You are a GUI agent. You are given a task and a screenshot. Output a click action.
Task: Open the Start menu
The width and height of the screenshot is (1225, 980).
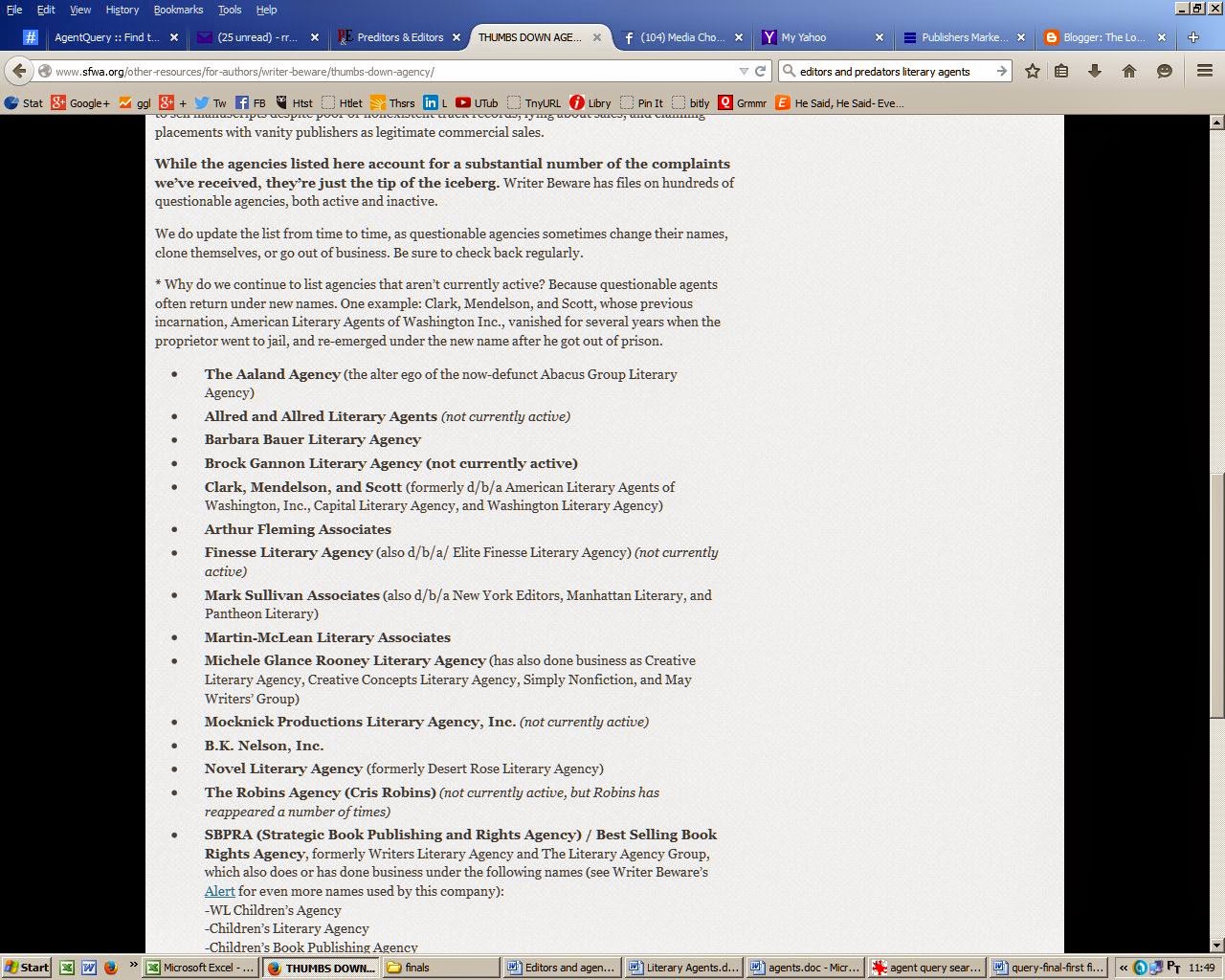27,968
